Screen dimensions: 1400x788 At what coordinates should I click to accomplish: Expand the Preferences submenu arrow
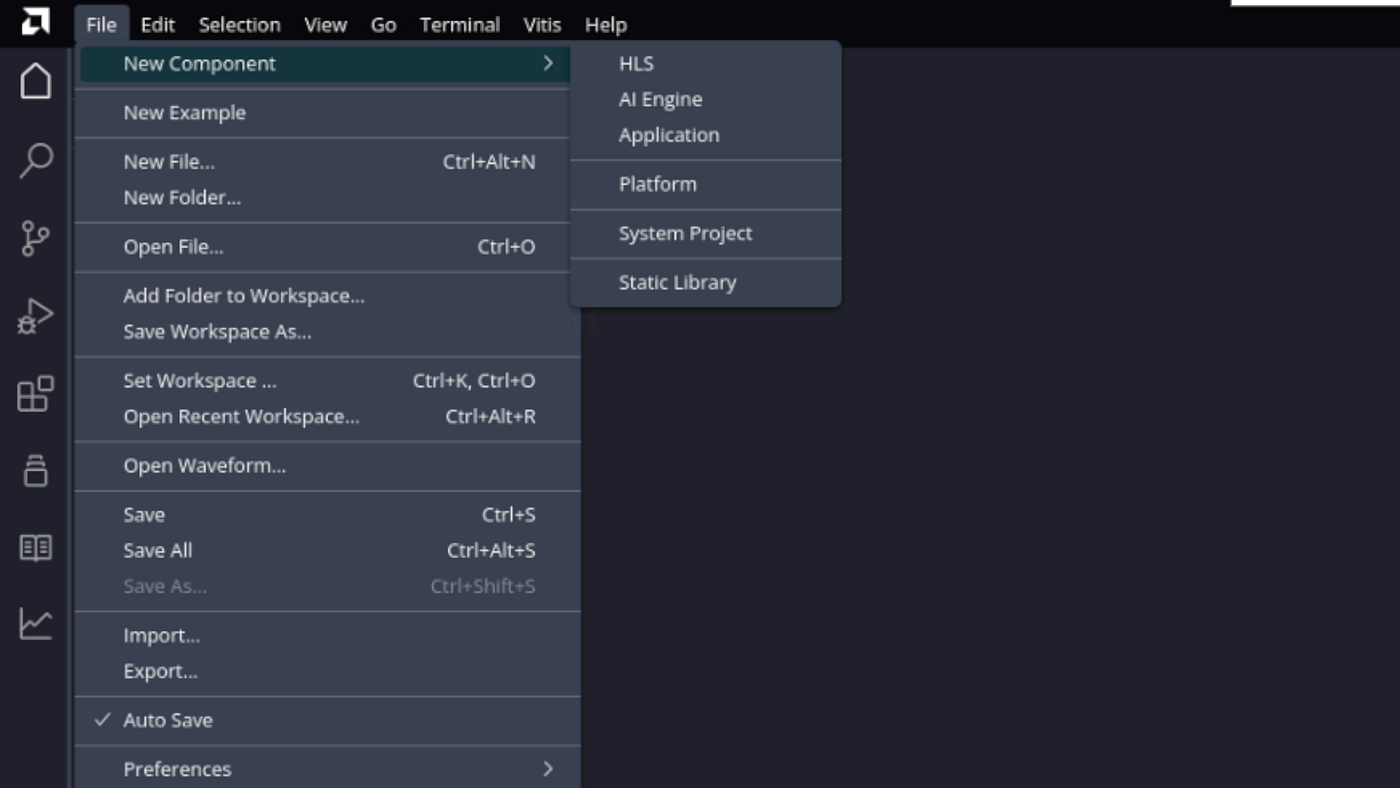tap(548, 768)
